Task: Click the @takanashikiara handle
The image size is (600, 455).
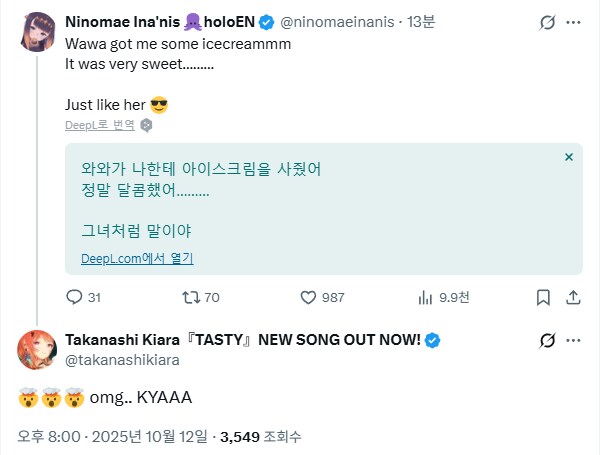Action: pos(113,360)
